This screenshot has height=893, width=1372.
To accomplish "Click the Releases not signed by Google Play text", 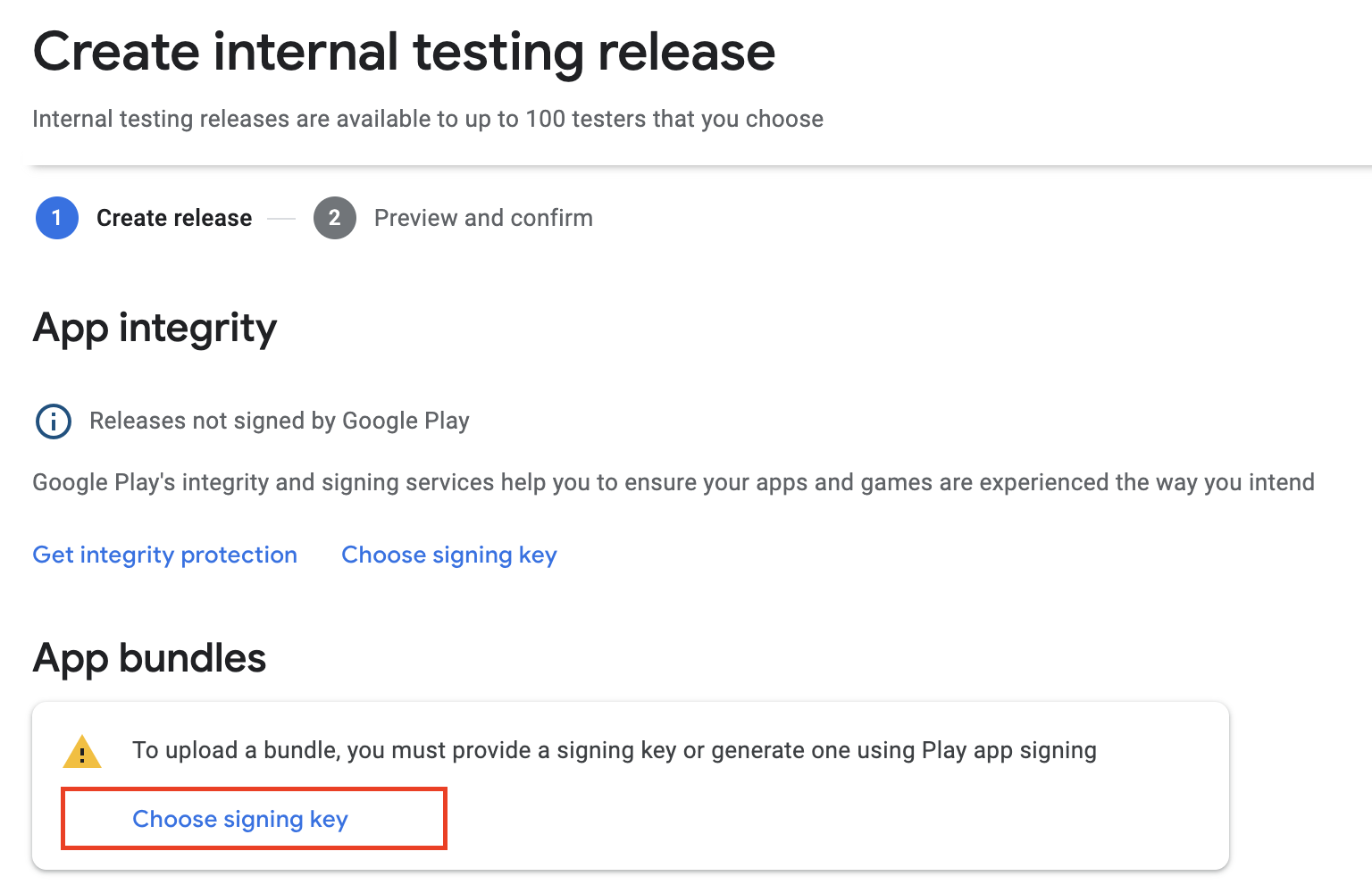I will tap(280, 421).
